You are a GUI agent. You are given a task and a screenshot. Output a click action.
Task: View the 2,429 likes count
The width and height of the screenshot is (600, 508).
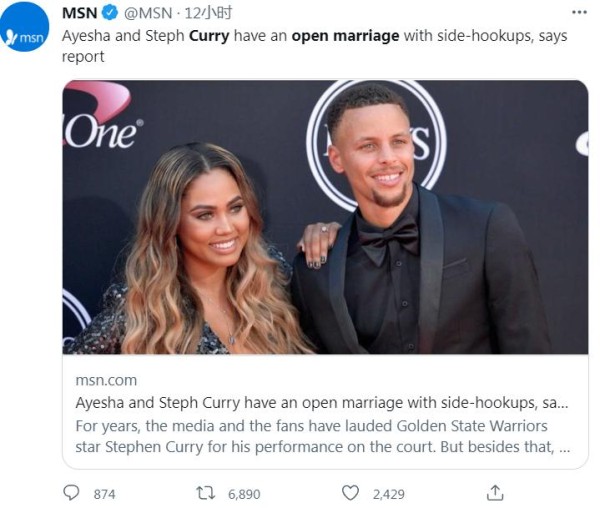389,494
